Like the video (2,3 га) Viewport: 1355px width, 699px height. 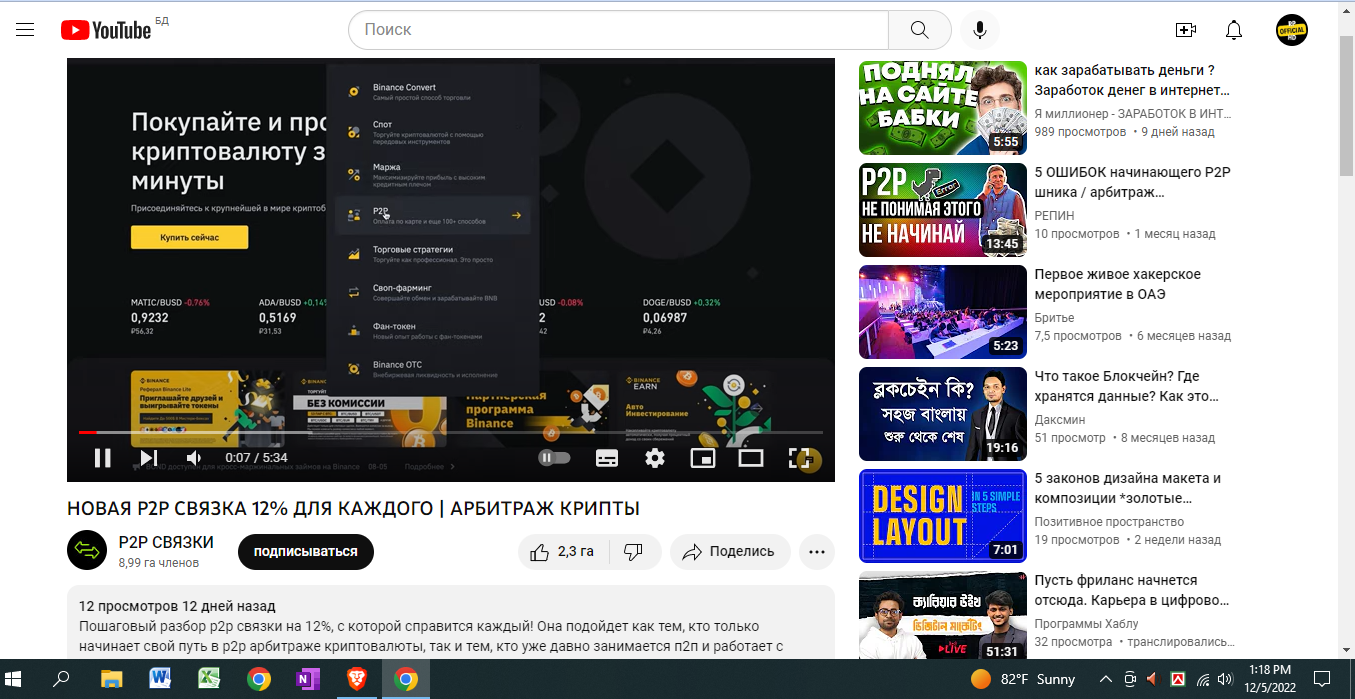point(563,551)
